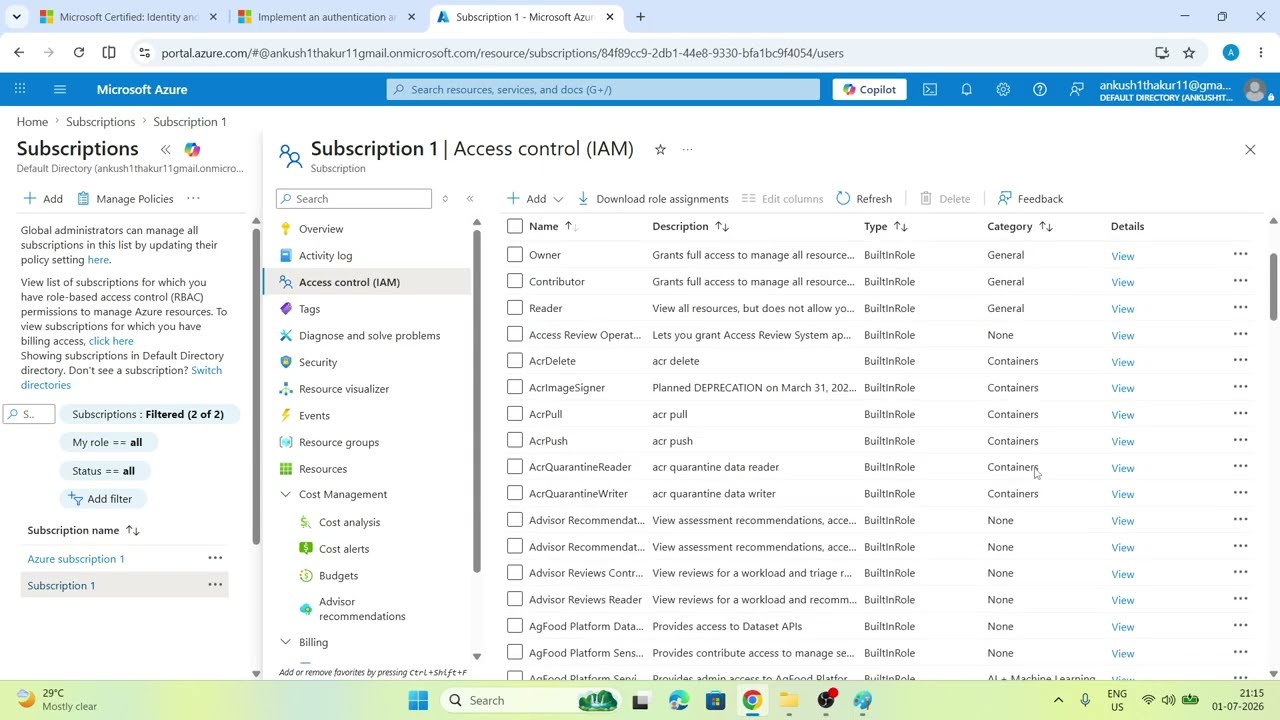Open Activity log
This screenshot has width=1280, height=720.
325,255
